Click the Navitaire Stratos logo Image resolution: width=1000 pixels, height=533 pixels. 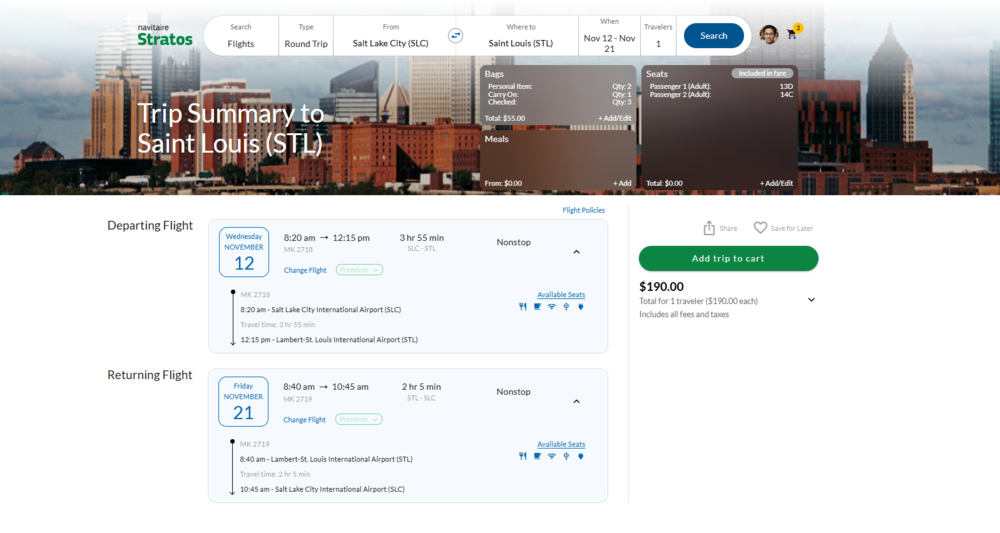(x=165, y=35)
